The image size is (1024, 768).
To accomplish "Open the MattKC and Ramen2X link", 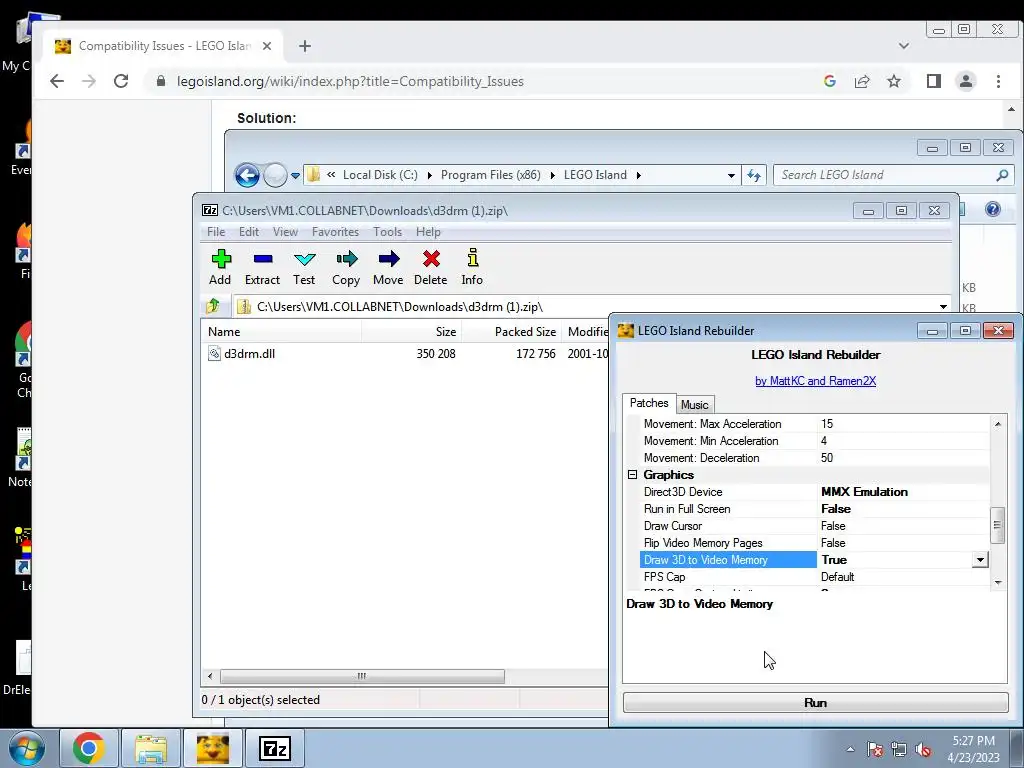I will 816,381.
